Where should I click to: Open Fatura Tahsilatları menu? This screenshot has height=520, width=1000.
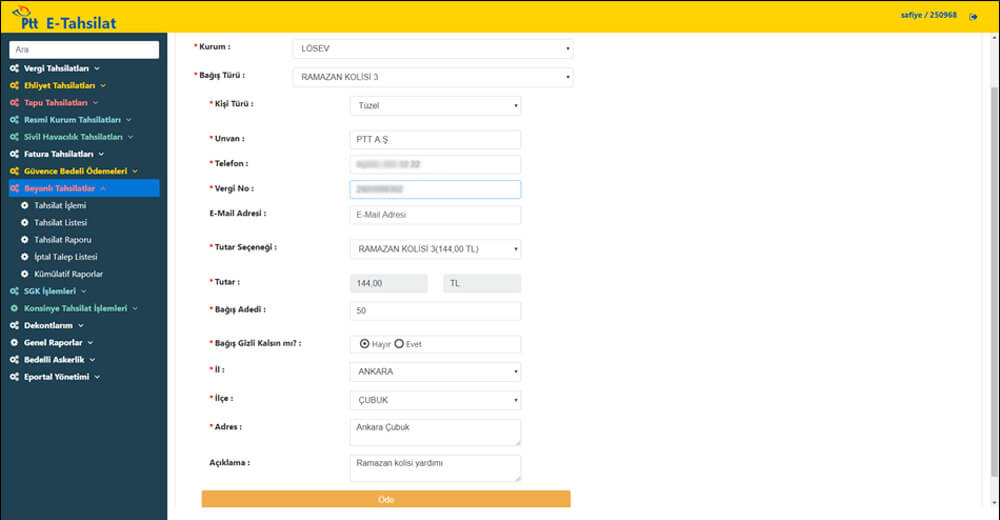59,154
